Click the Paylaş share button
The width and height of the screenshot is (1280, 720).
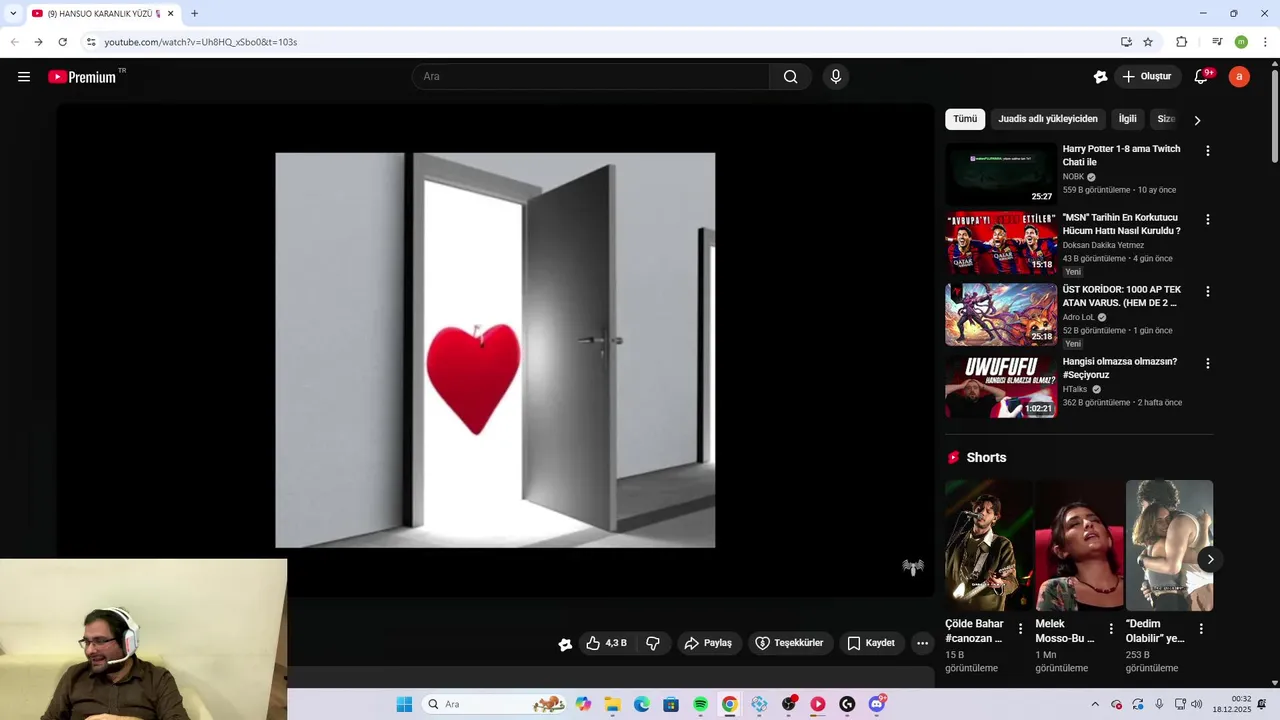(708, 643)
